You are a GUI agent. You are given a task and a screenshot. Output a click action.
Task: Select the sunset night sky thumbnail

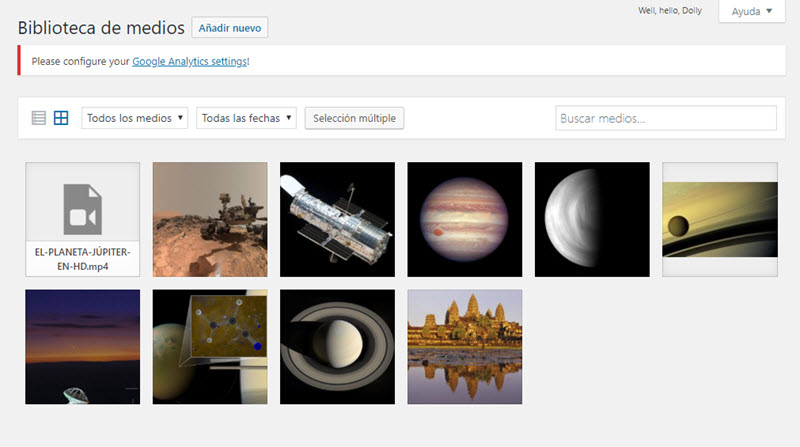[82, 347]
